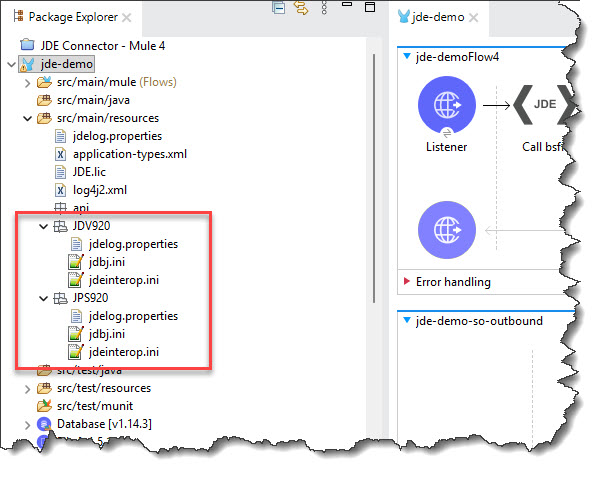Collapse the JDV920 folder
The width and height of the screenshot is (603, 477).
[43, 226]
